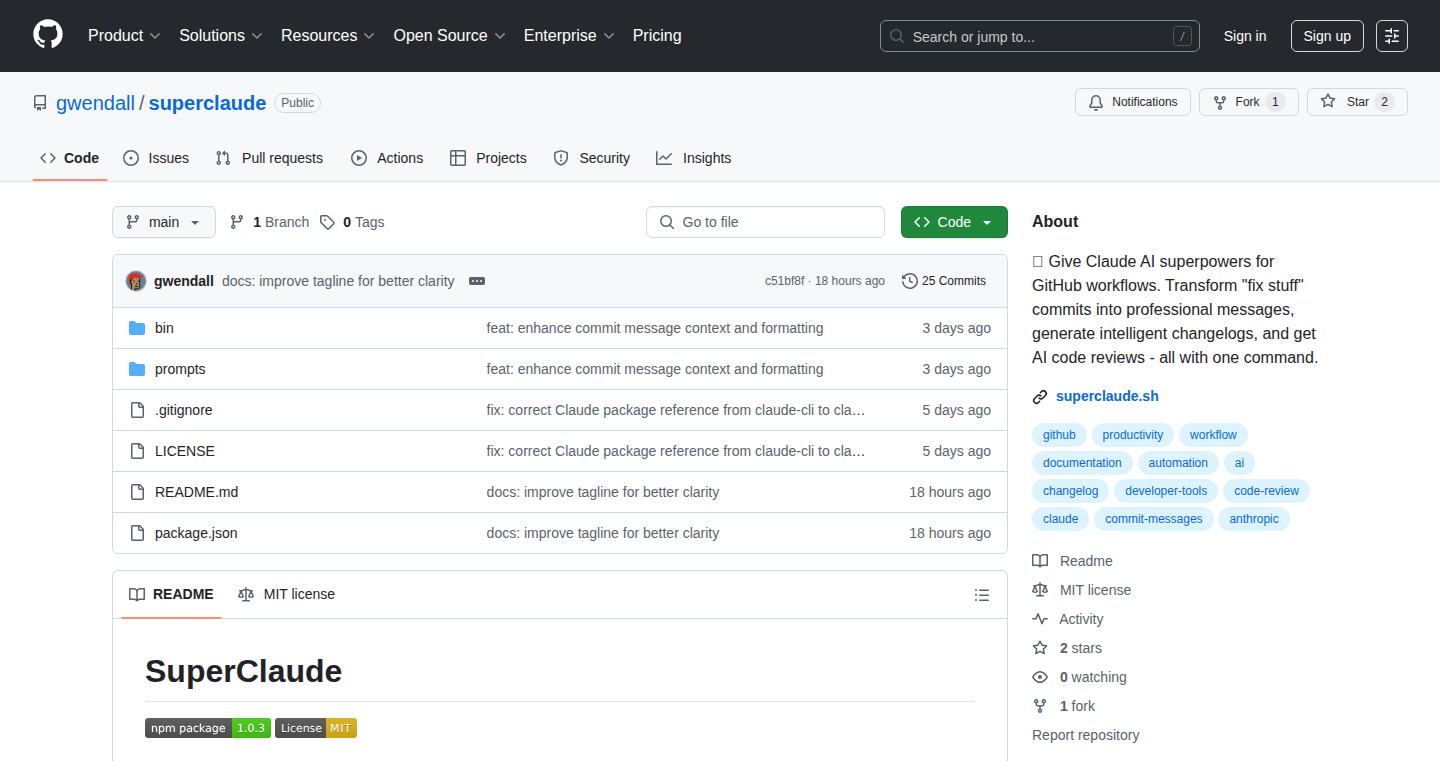Click the License MIT badge
1440x761 pixels.
tap(316, 728)
